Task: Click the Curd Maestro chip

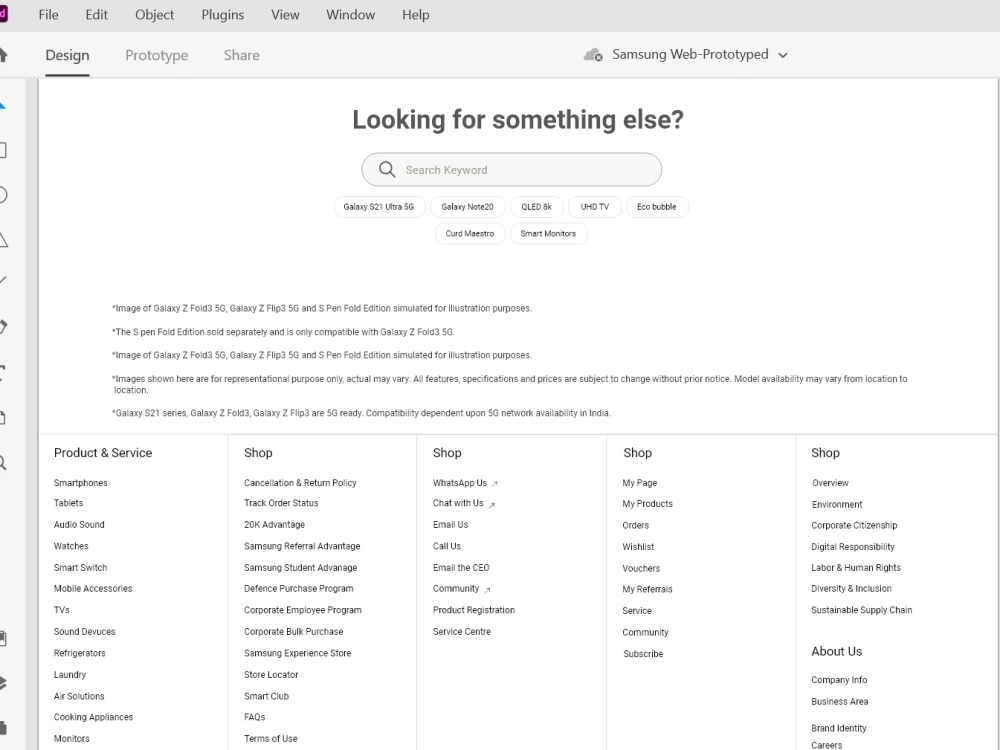Action: tap(470, 233)
